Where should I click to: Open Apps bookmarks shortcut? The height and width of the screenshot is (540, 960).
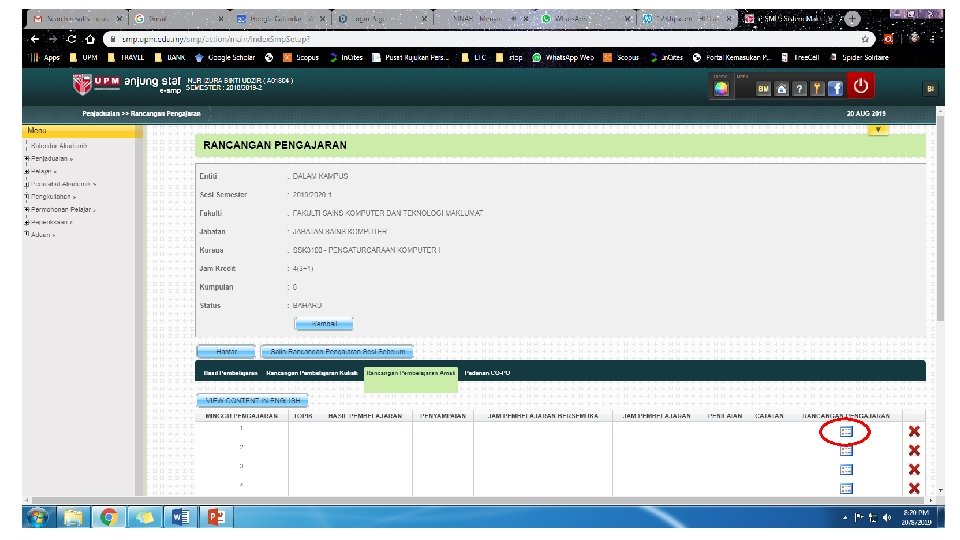pos(45,57)
